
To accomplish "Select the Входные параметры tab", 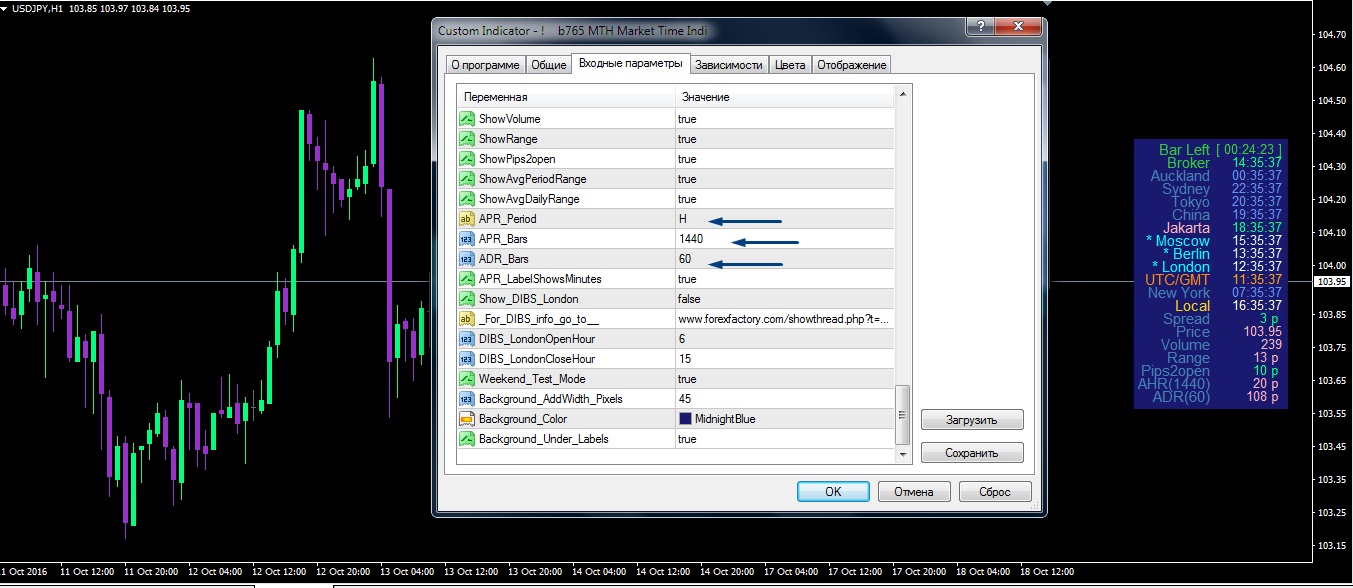I will point(631,64).
